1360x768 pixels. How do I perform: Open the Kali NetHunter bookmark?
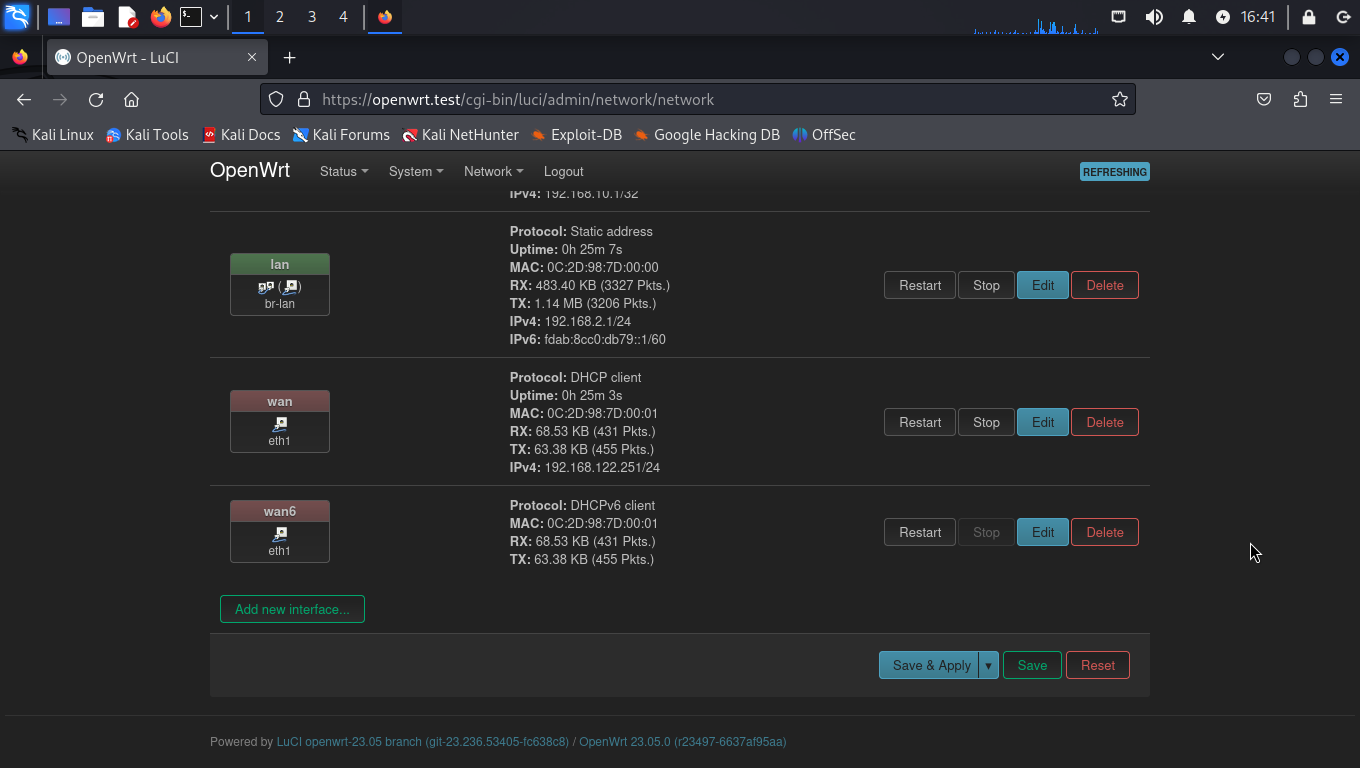[x=460, y=134]
